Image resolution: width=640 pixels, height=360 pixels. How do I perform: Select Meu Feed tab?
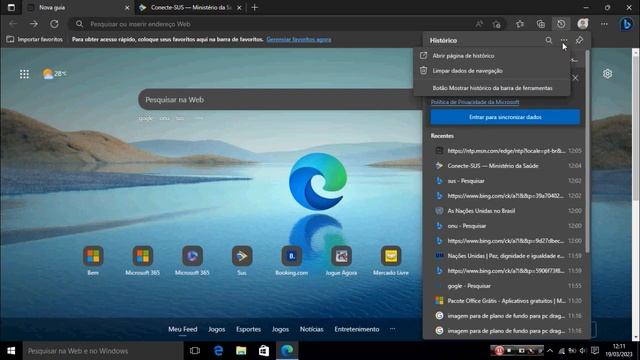point(182,329)
